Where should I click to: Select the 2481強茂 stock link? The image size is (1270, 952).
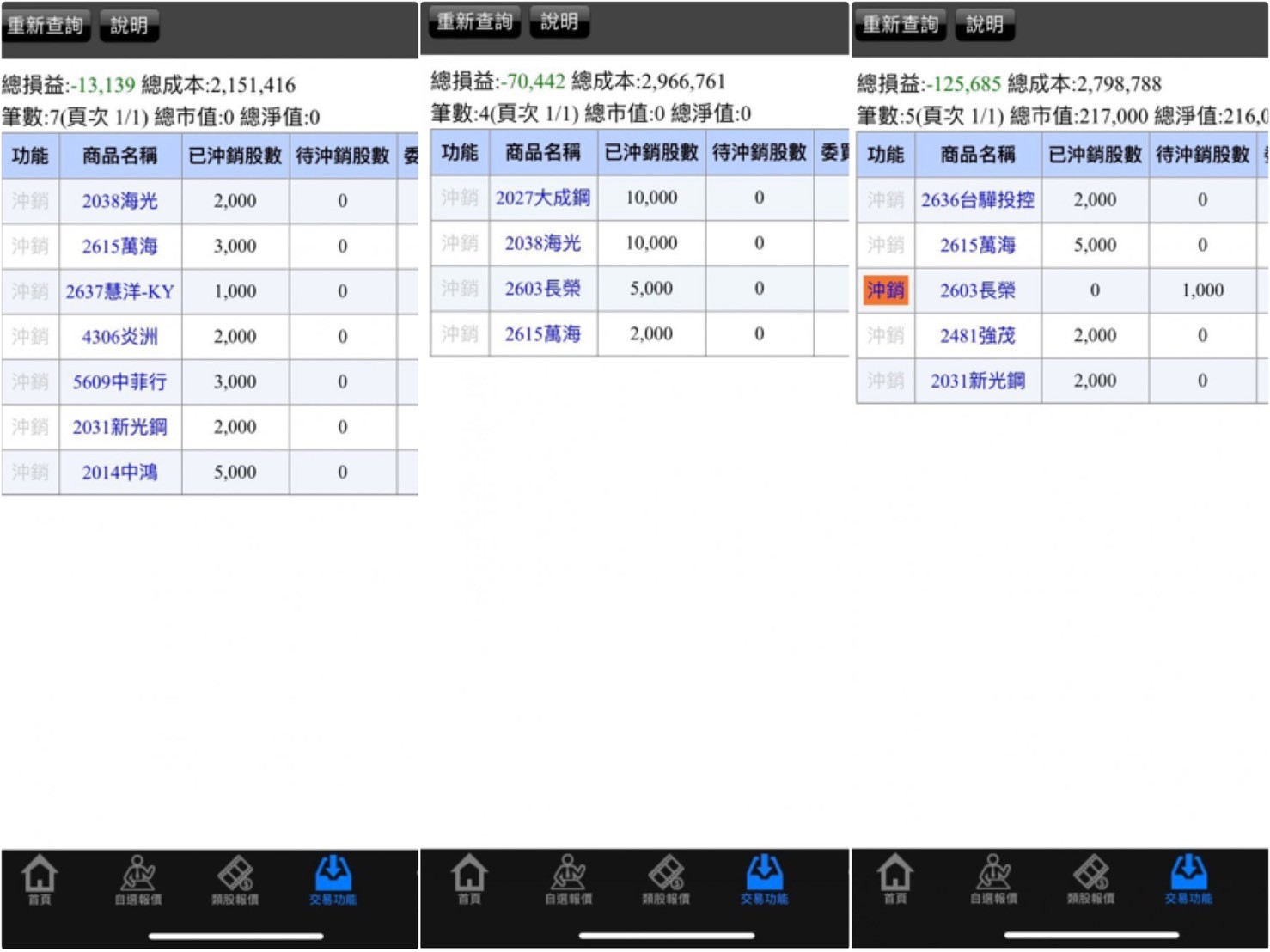pyautogui.click(x=978, y=335)
